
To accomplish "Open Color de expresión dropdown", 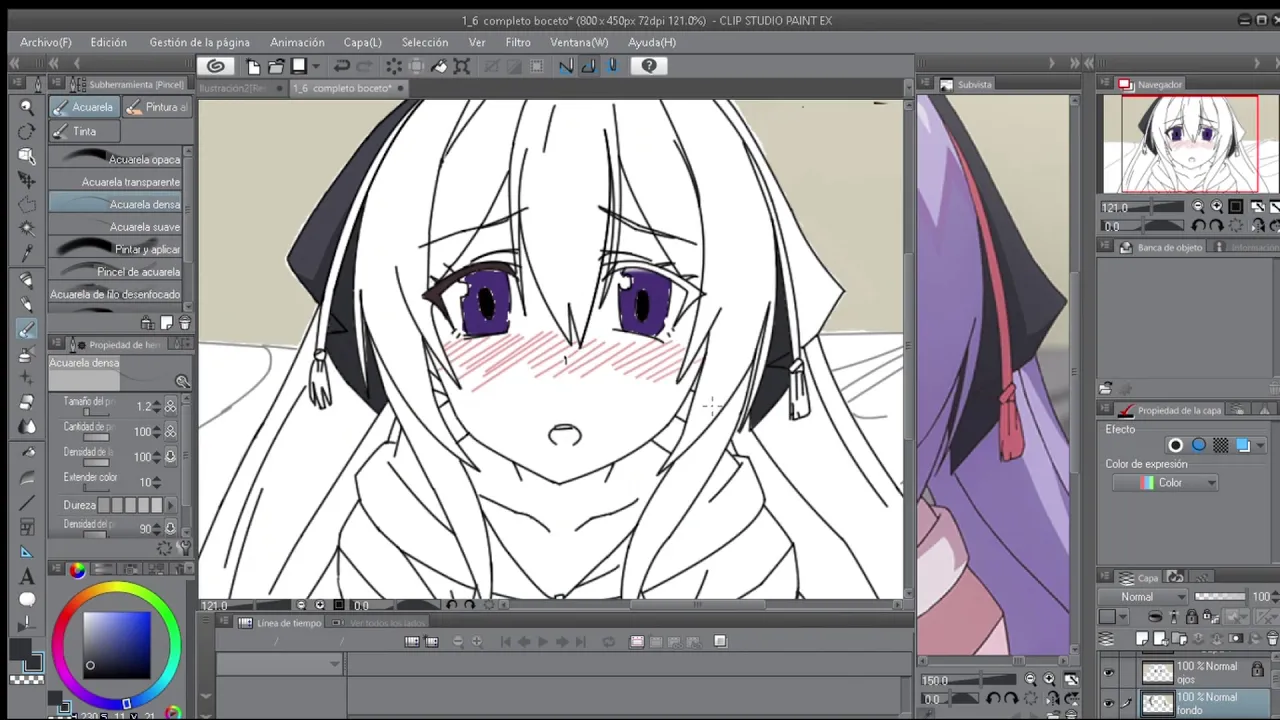I will click(x=1165, y=483).
